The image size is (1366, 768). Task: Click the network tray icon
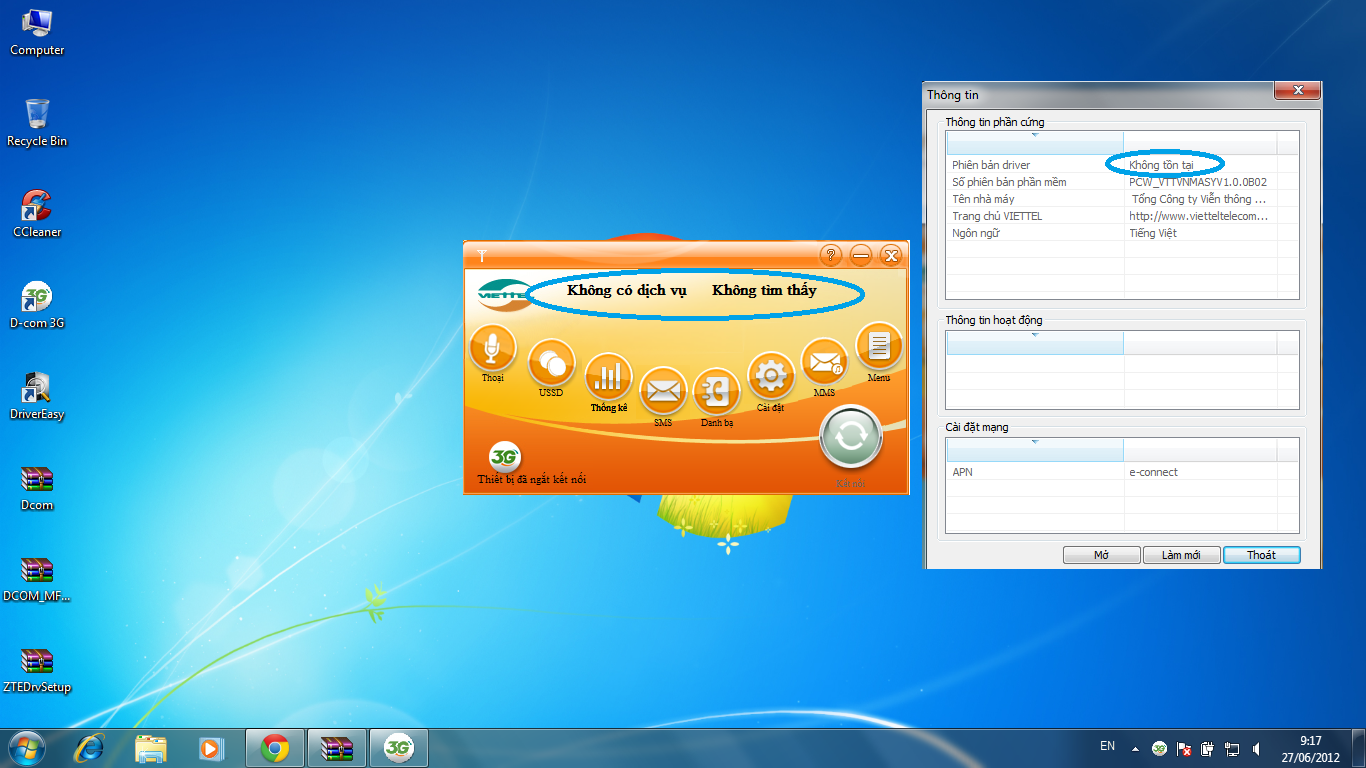[x=1232, y=748]
